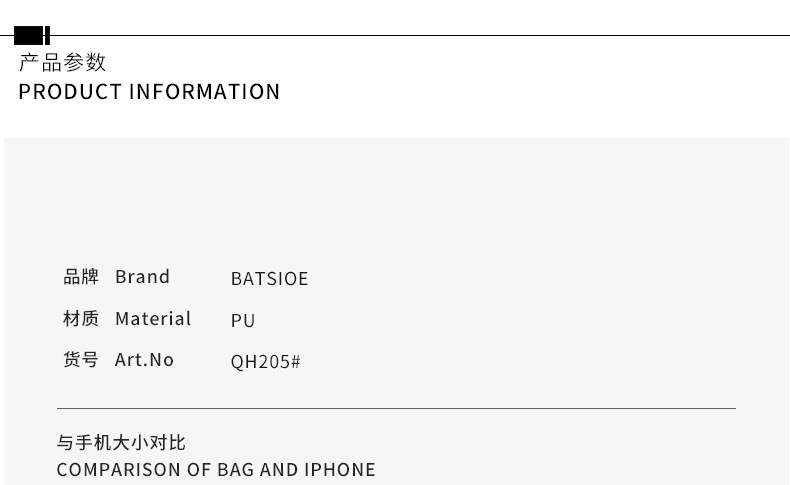Select the BATSIOE brand value
Screen dimensions: 790x485
(x=269, y=279)
